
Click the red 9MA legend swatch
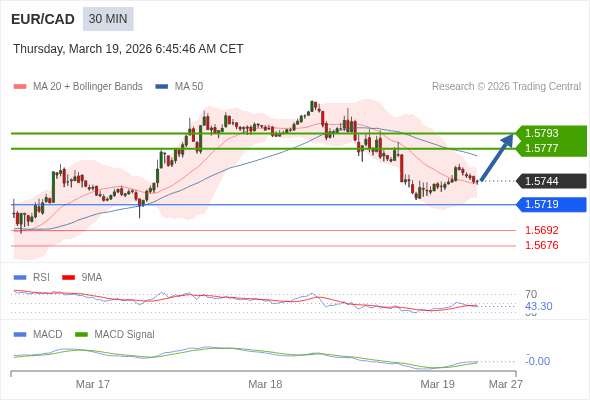tap(68, 278)
